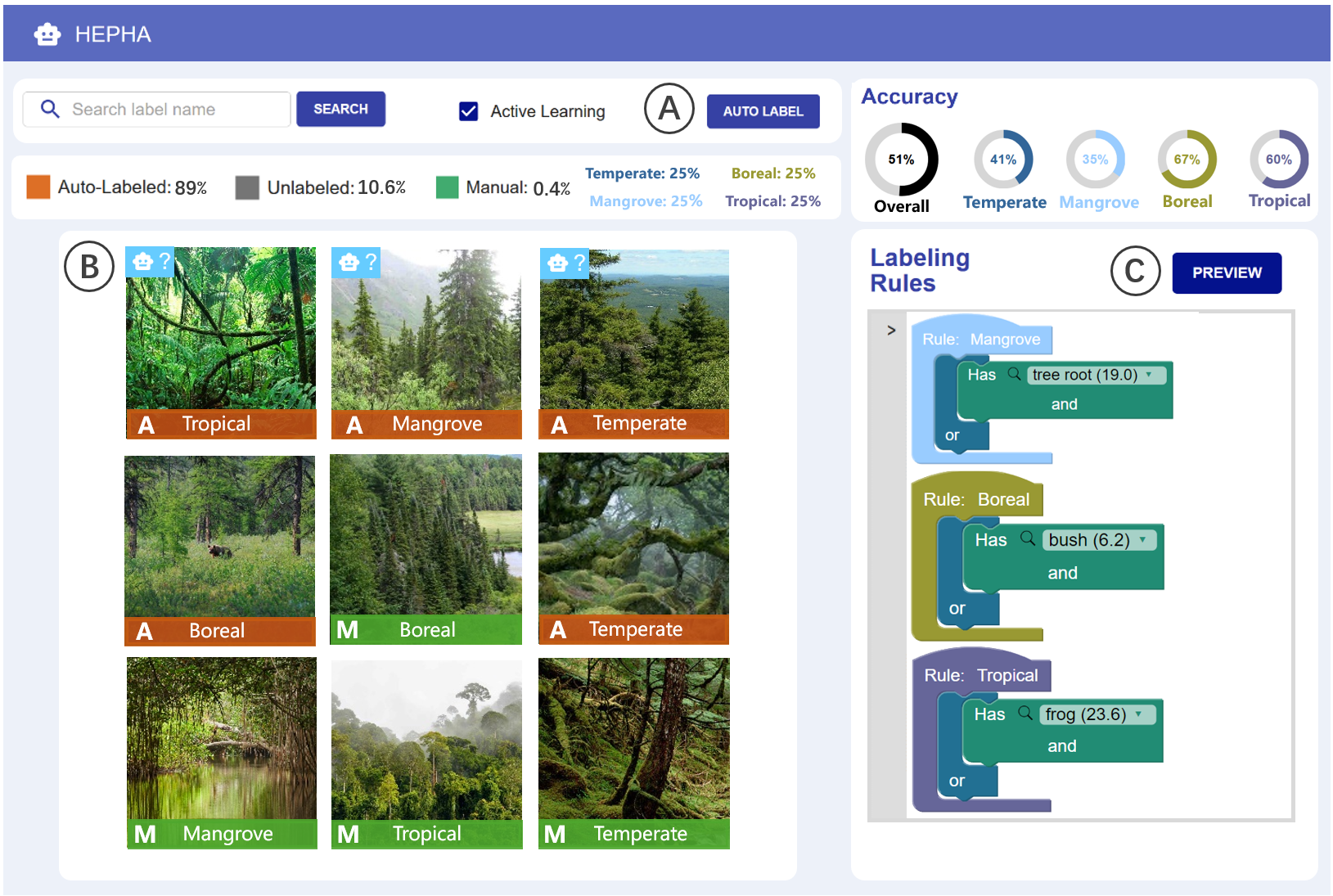Click the magnifier icon in search box
Viewport: 1333px width, 896px height.
pyautogui.click(x=50, y=109)
